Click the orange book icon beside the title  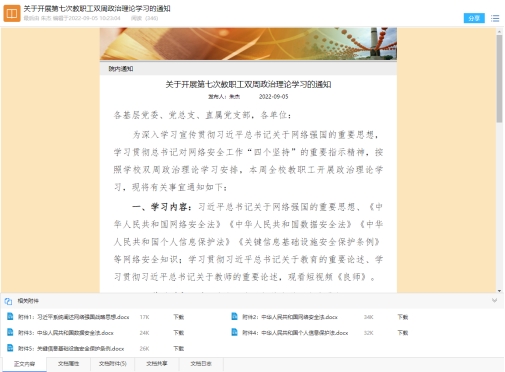pyautogui.click(x=12, y=14)
